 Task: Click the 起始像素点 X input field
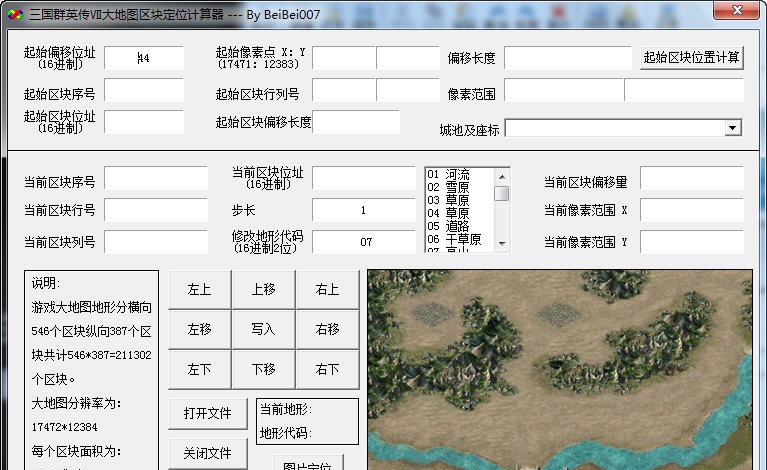(x=344, y=58)
